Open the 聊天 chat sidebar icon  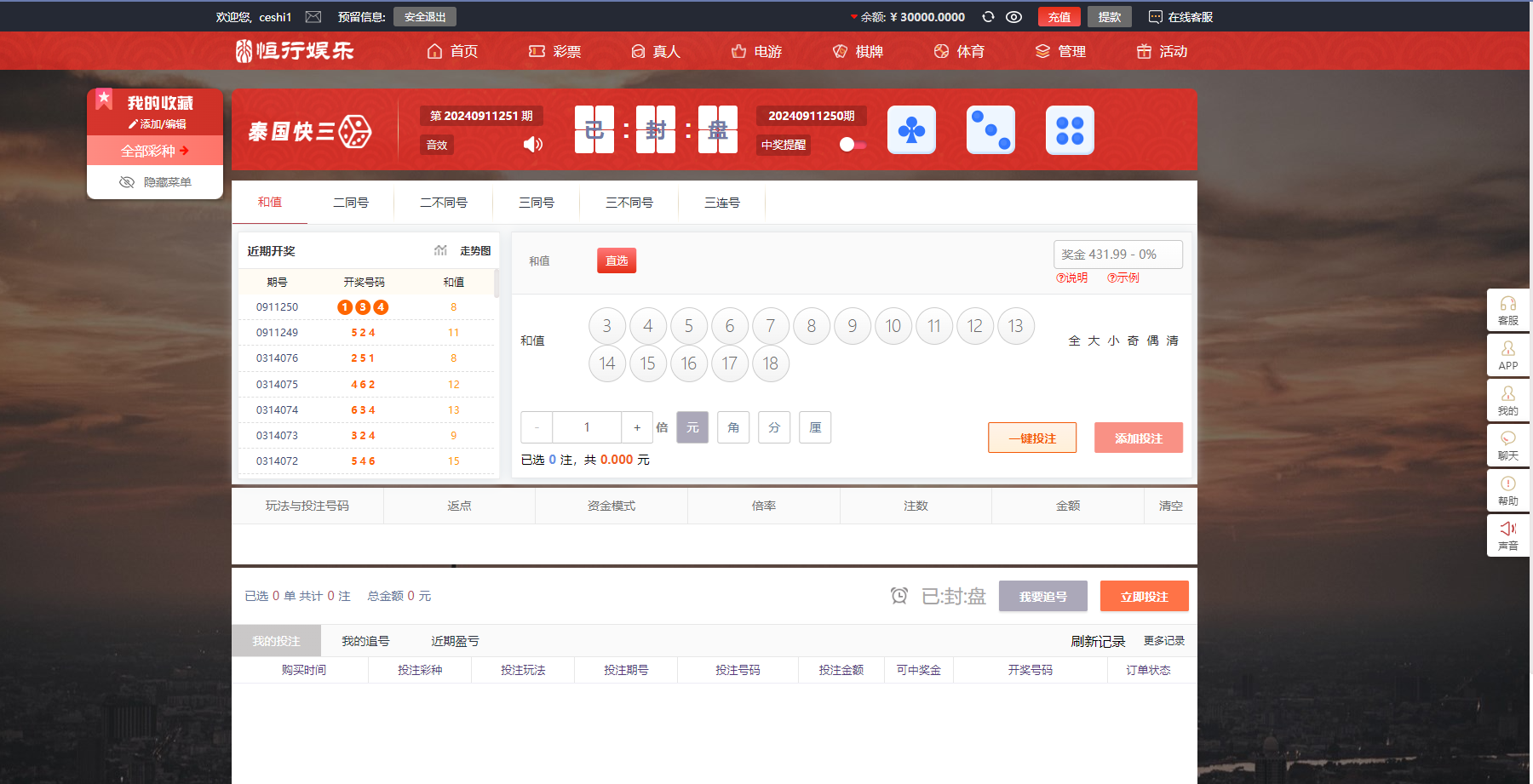pos(1507,445)
